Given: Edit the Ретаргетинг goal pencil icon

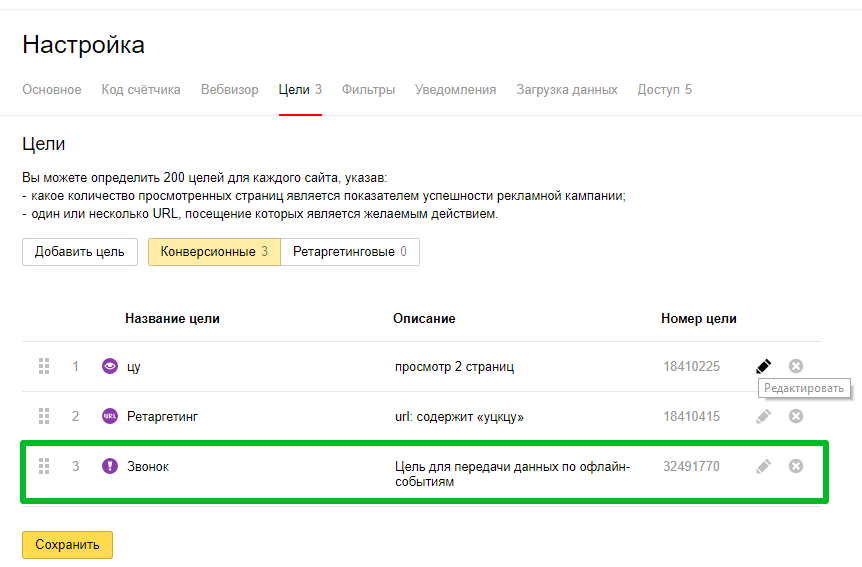Looking at the screenshot, I should pos(764,416).
